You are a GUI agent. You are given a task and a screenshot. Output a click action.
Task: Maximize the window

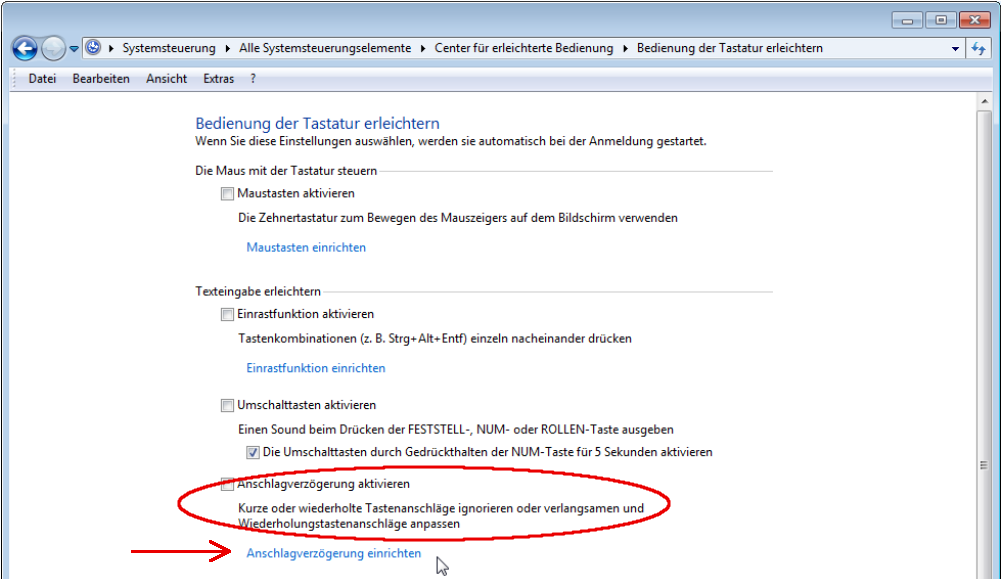[941, 20]
